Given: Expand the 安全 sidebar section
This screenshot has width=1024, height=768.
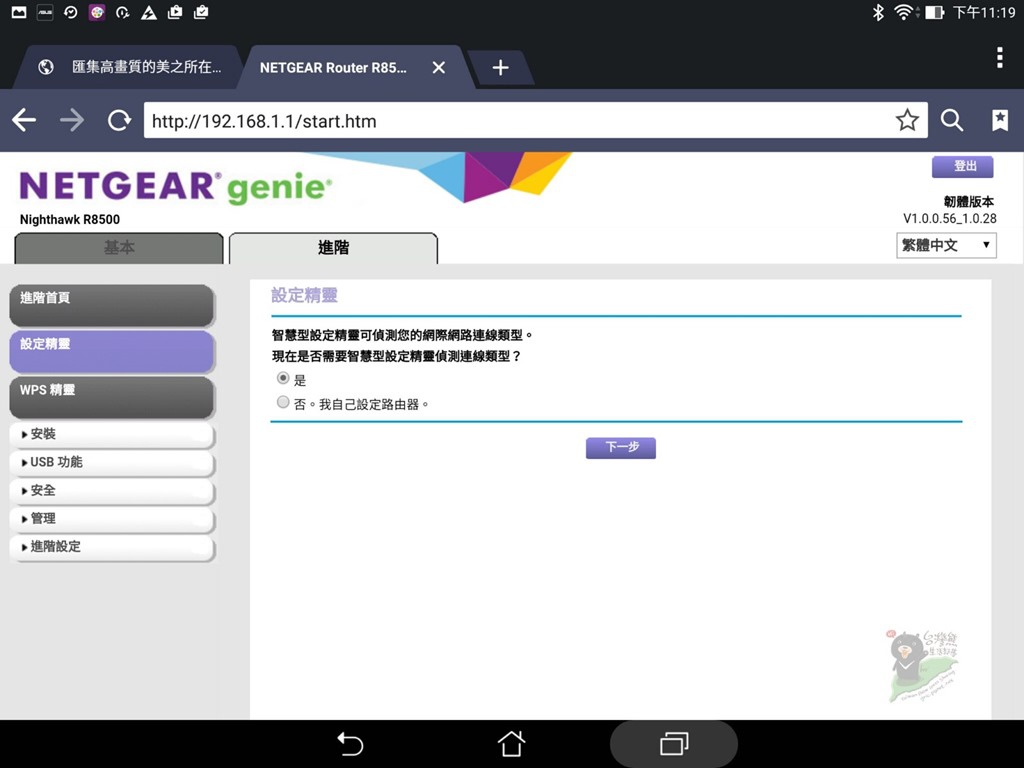Looking at the screenshot, I should tap(112, 490).
